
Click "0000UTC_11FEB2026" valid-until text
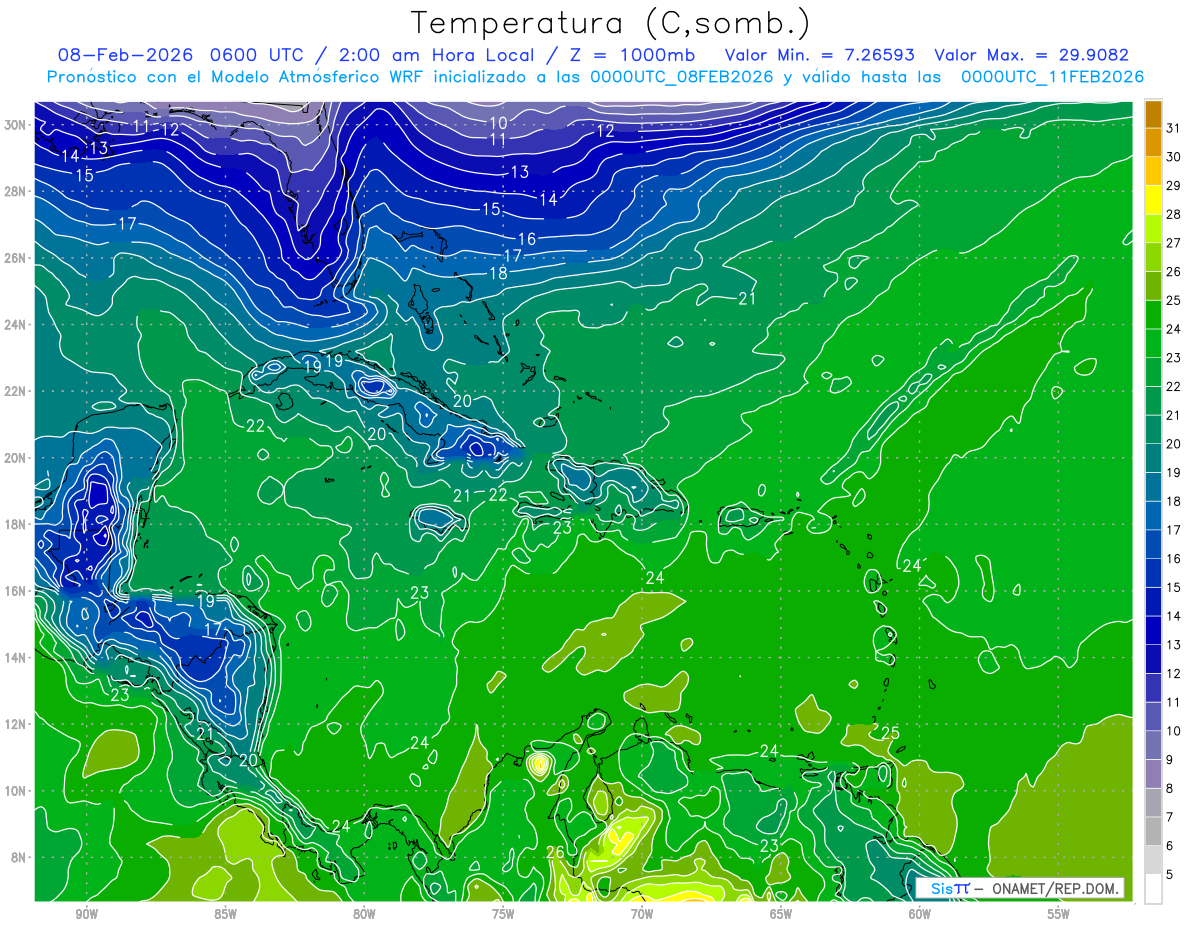tap(1052, 77)
